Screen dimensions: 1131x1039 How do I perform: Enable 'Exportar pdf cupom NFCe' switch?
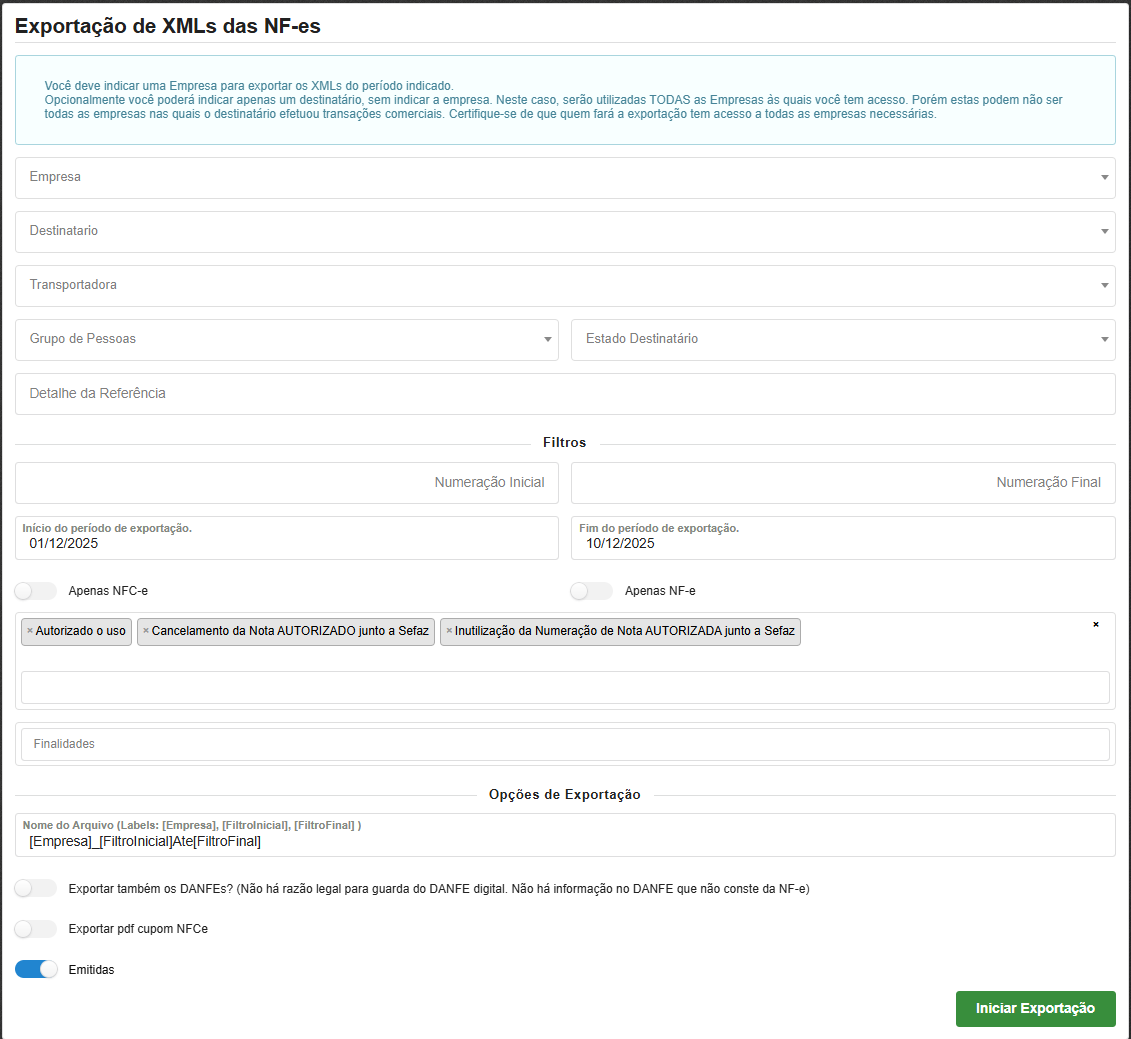coord(36,929)
